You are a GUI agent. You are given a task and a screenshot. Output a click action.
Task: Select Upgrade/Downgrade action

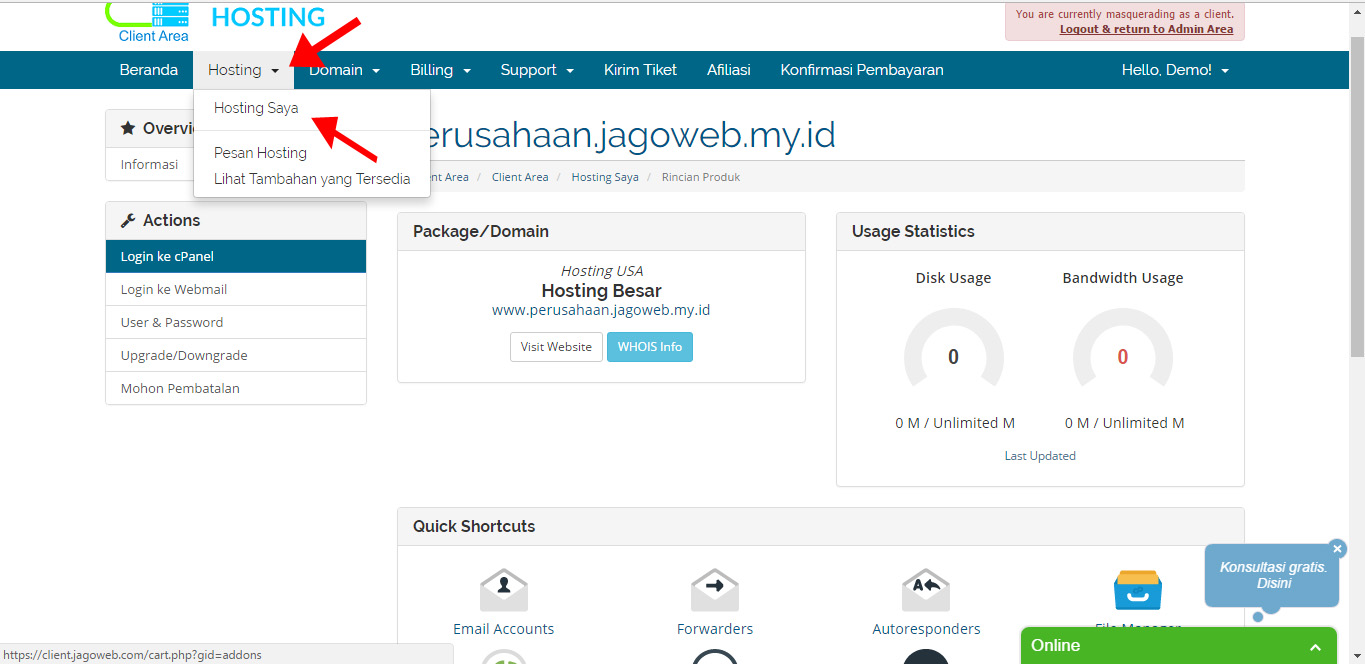[236, 355]
